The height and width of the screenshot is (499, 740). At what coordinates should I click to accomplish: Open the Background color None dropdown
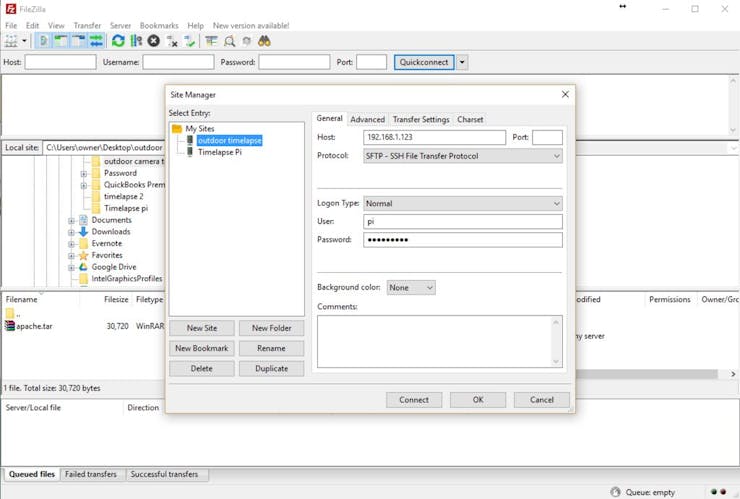click(411, 288)
